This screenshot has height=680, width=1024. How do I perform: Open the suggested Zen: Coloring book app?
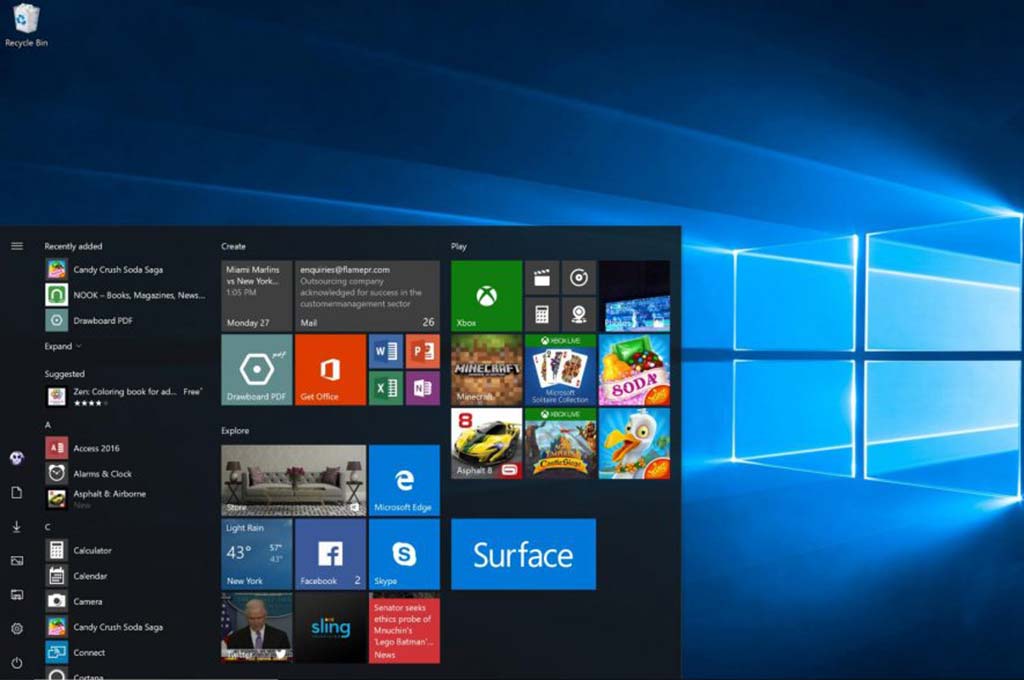125,396
